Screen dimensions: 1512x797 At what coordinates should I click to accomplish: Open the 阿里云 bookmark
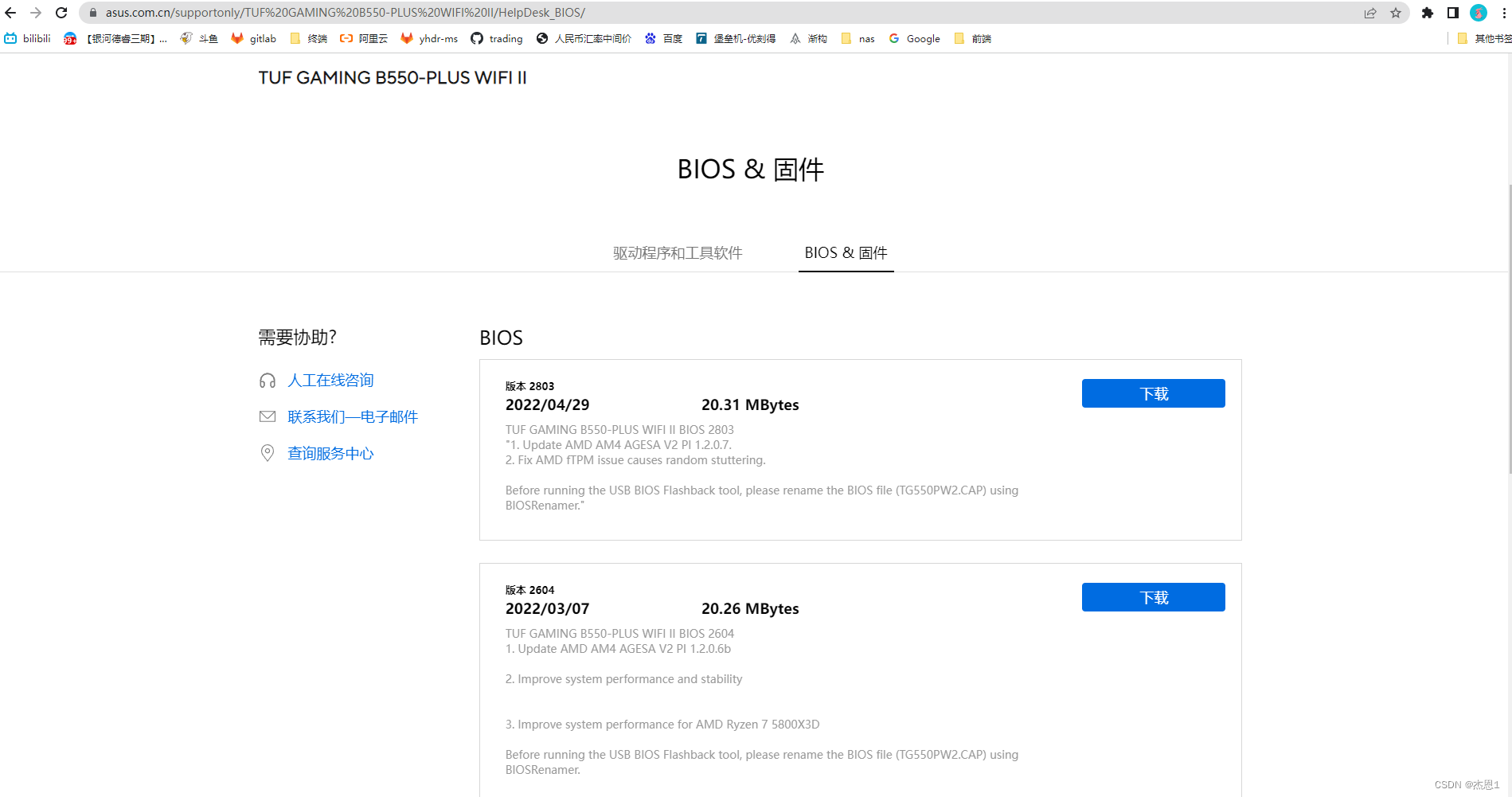[364, 38]
